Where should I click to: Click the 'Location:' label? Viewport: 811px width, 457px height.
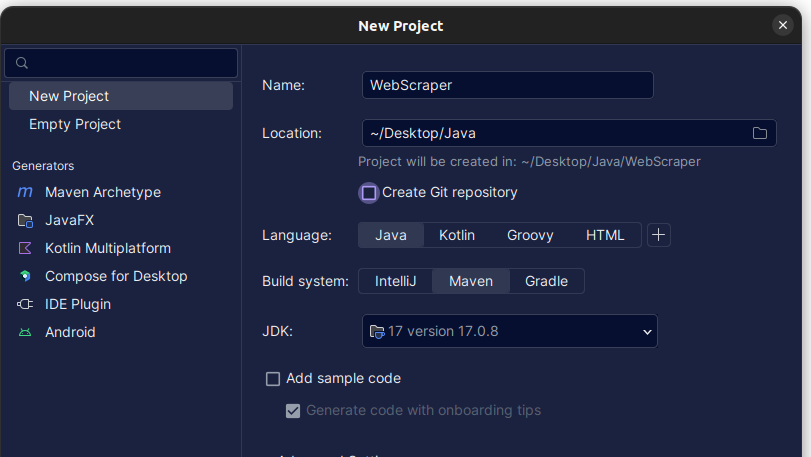click(292, 133)
